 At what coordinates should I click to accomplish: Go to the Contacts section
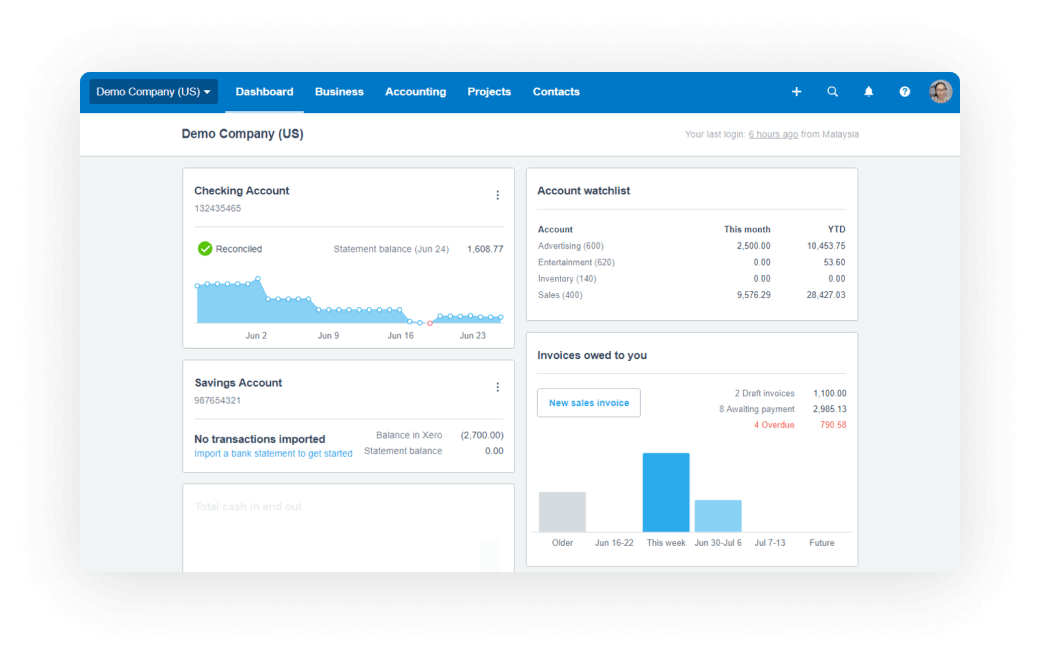click(556, 91)
